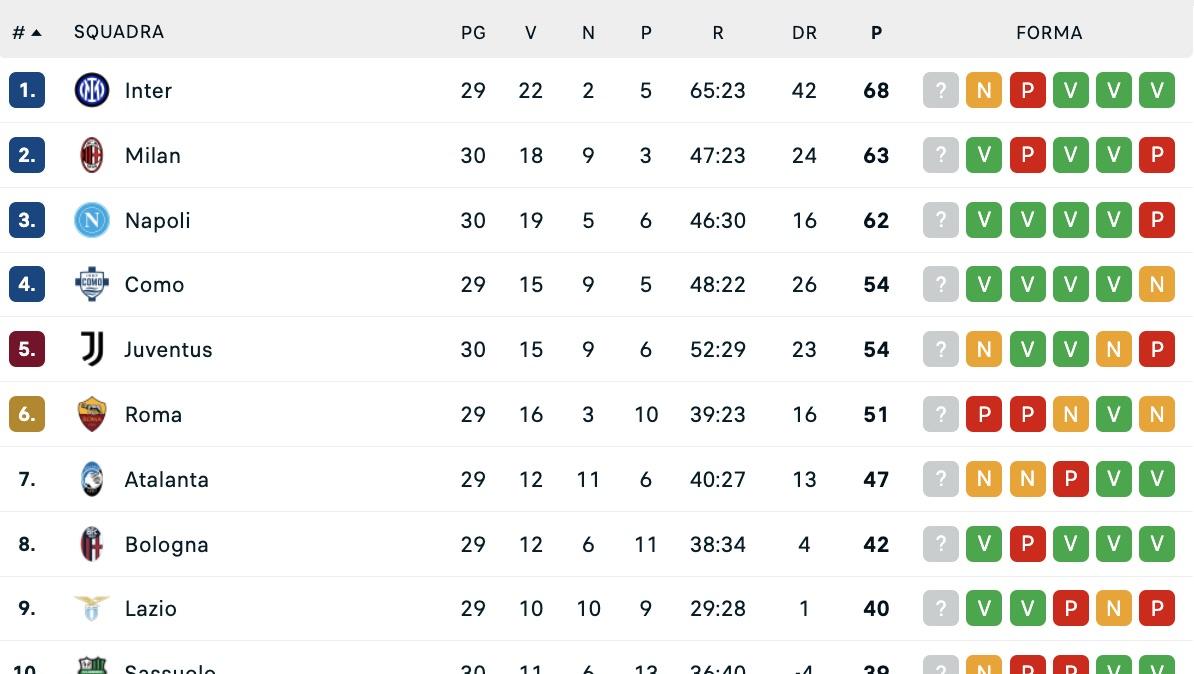The height and width of the screenshot is (674, 1194).
Task: Open the Bologna club crest
Action: [x=91, y=544]
